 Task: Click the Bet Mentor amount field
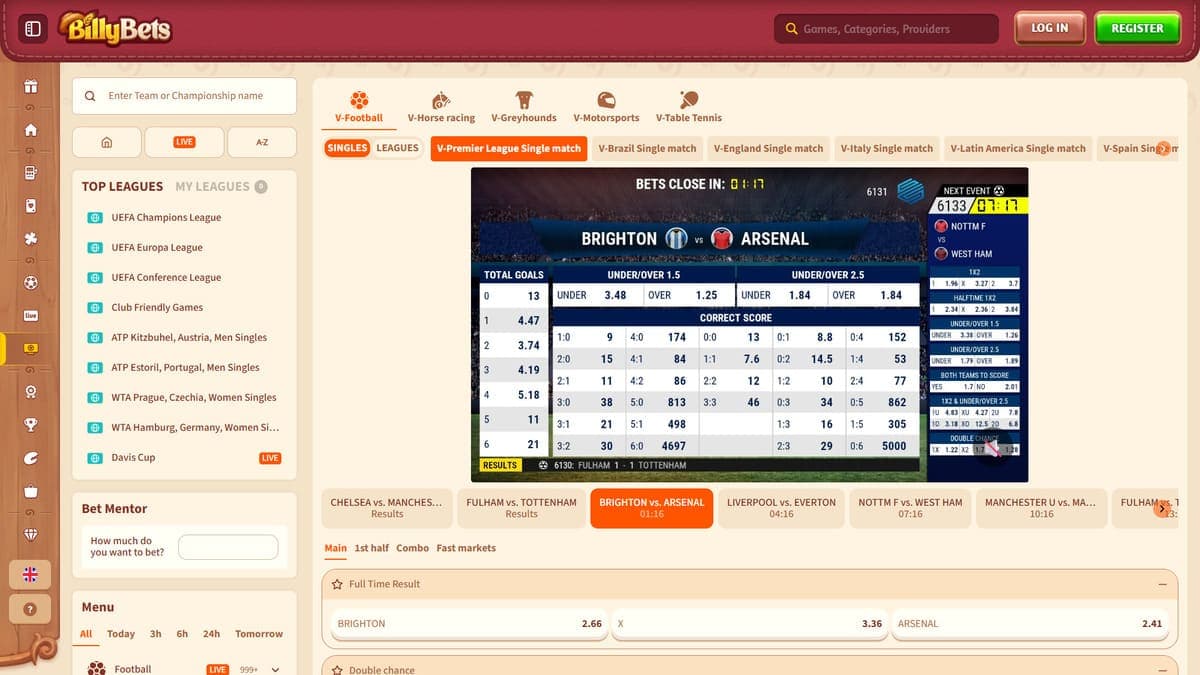228,547
